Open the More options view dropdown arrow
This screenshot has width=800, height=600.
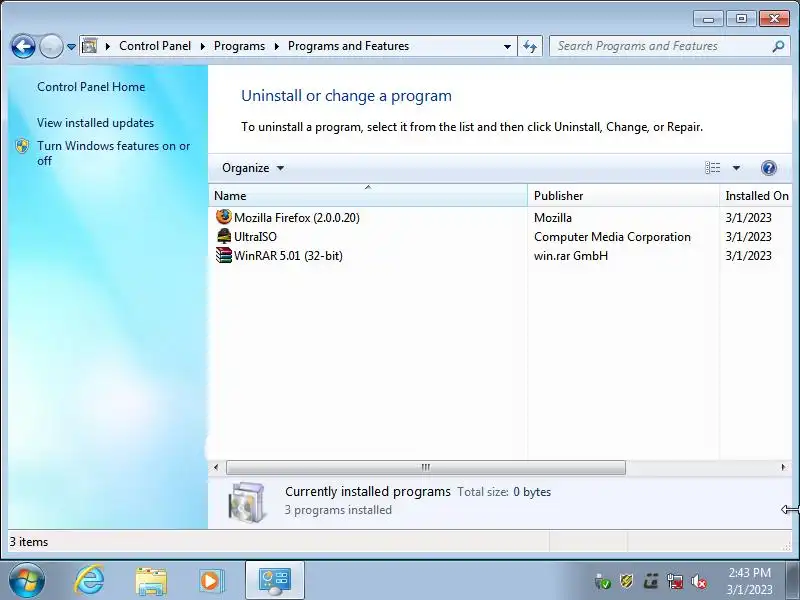coord(736,168)
